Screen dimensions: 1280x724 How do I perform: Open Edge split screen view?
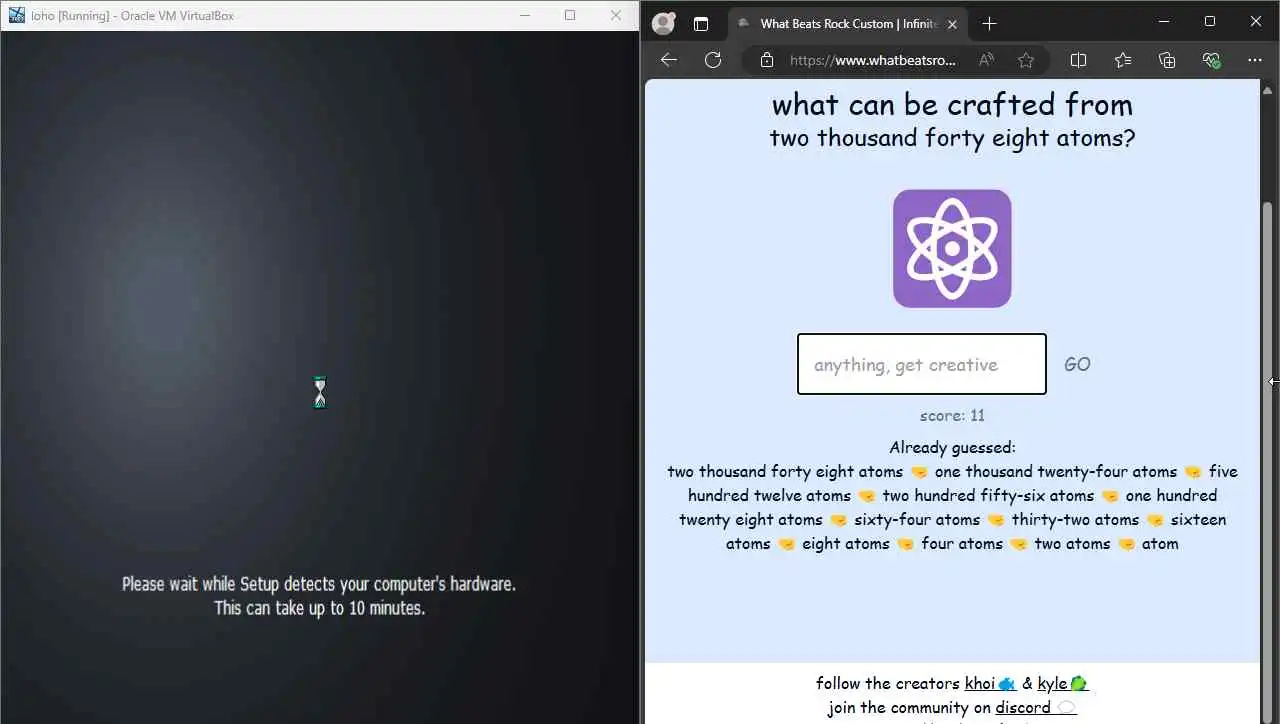1078,60
